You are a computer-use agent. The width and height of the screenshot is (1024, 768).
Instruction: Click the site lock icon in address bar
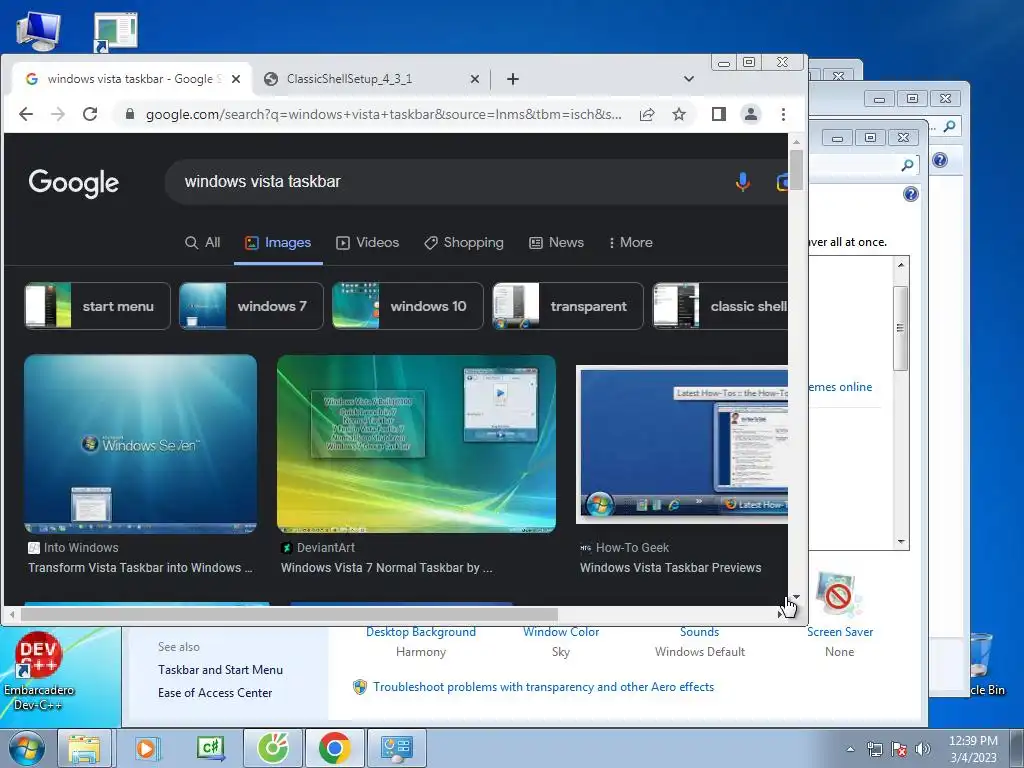(x=129, y=114)
